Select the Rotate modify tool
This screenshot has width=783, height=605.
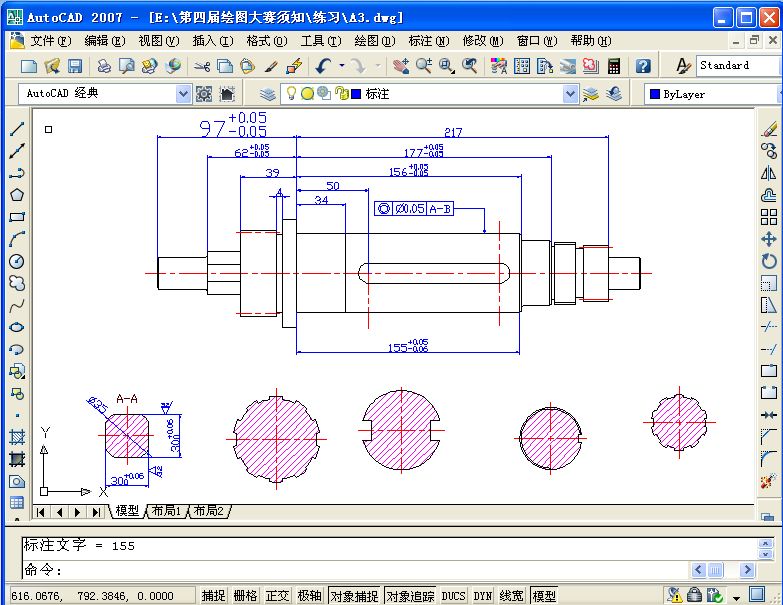pos(769,261)
